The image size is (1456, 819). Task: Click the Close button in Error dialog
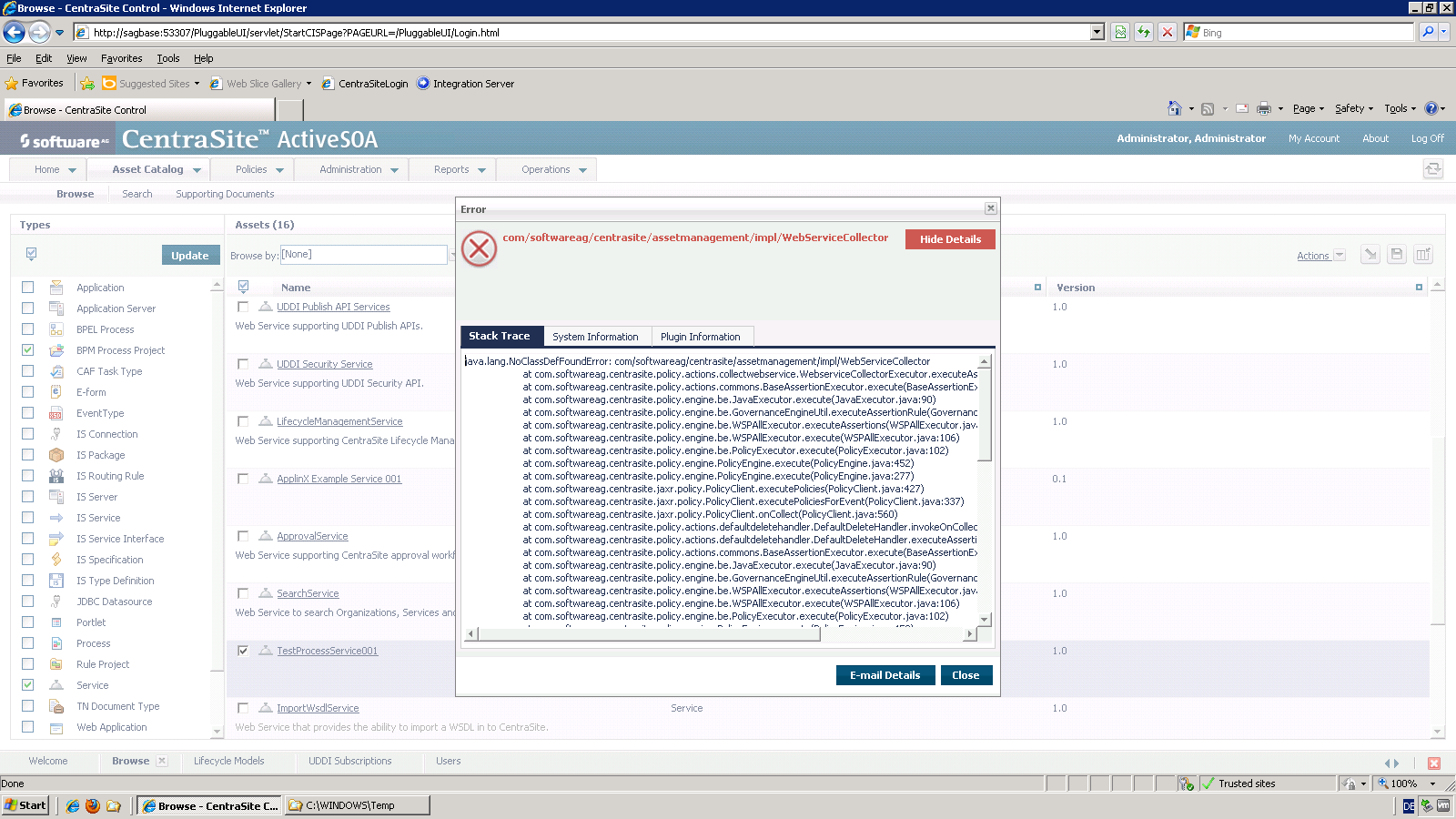pyautogui.click(x=966, y=675)
